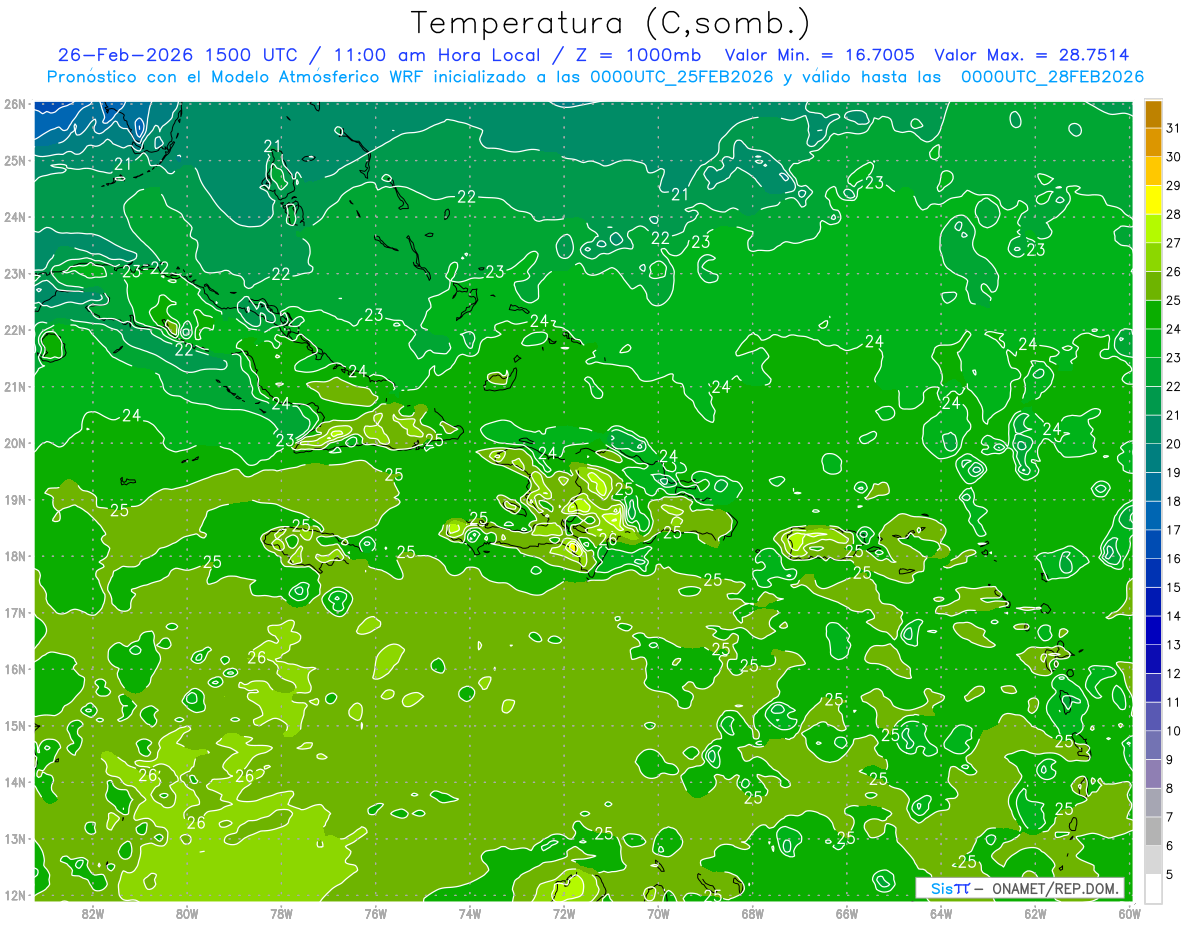Click the 15 label on the color scale
The height and width of the screenshot is (927, 1200).
pos(1174,587)
